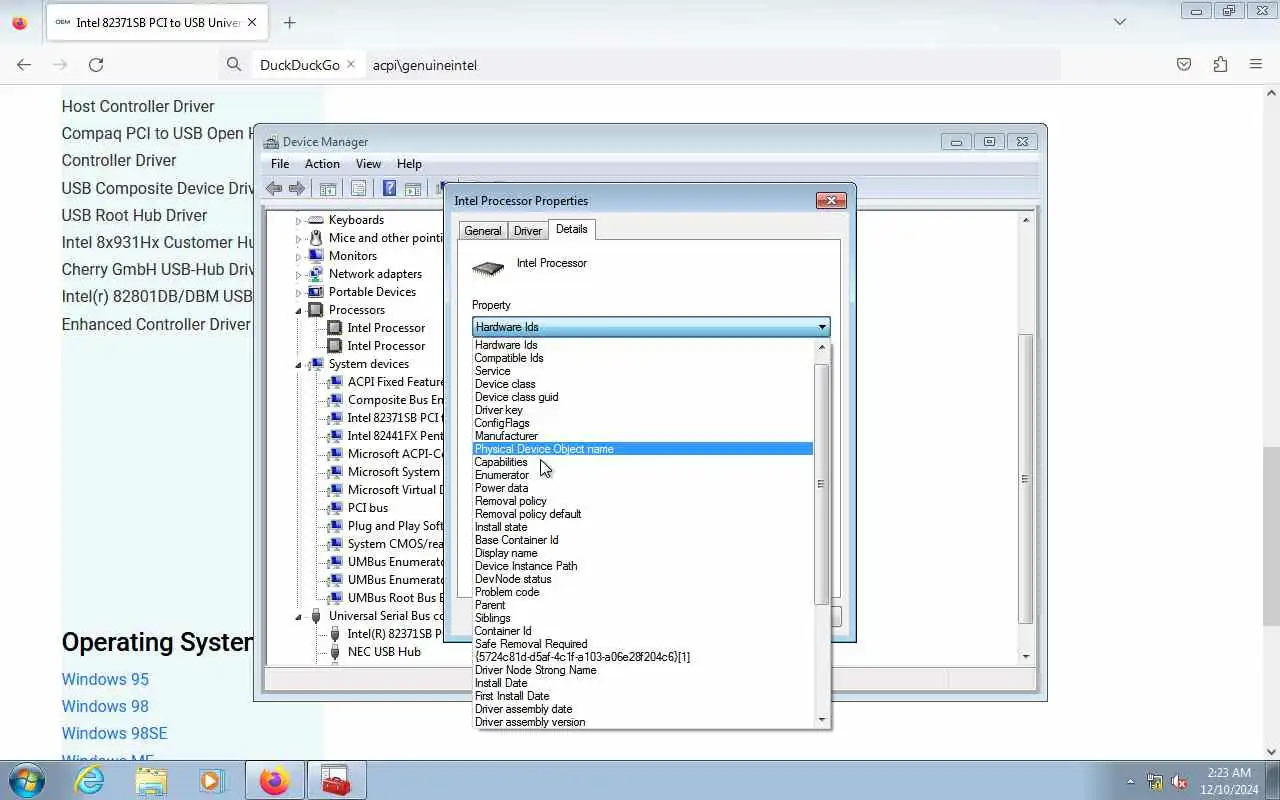Screen dimensions: 1280x800
Task: Open Internet Explorer from taskbar
Action: [x=90, y=780]
